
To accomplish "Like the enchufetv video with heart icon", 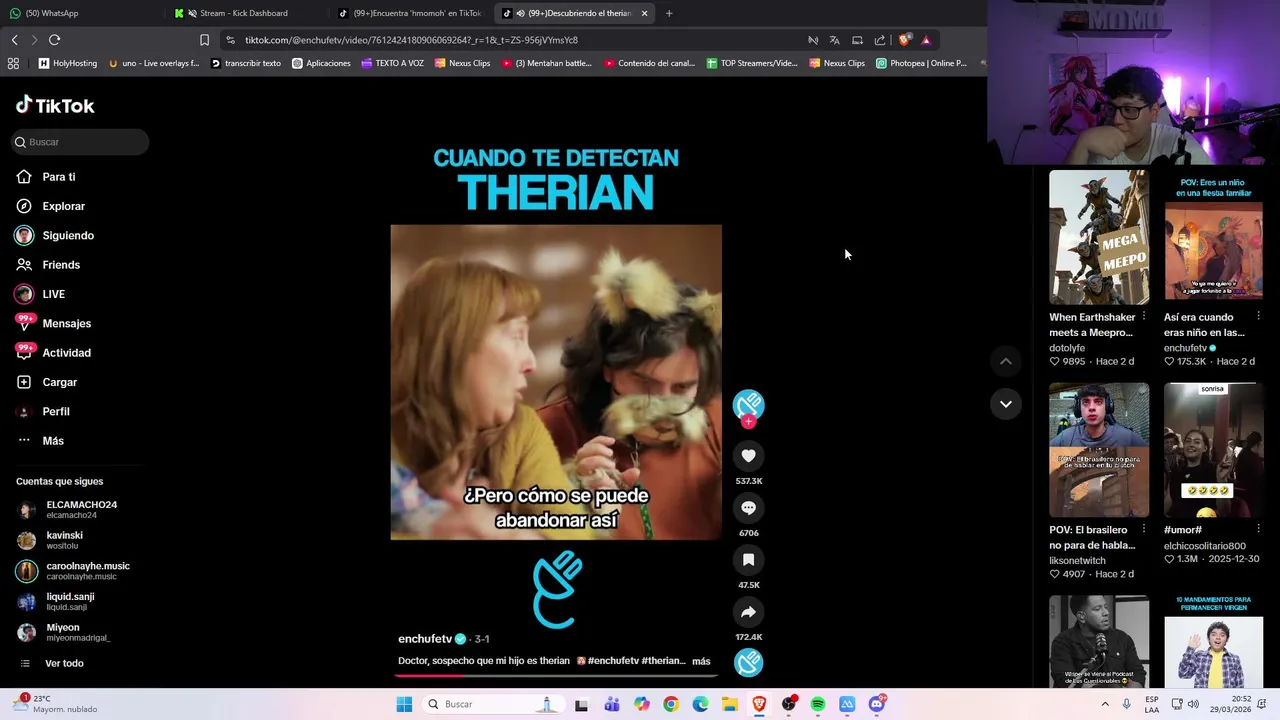I will click(748, 456).
